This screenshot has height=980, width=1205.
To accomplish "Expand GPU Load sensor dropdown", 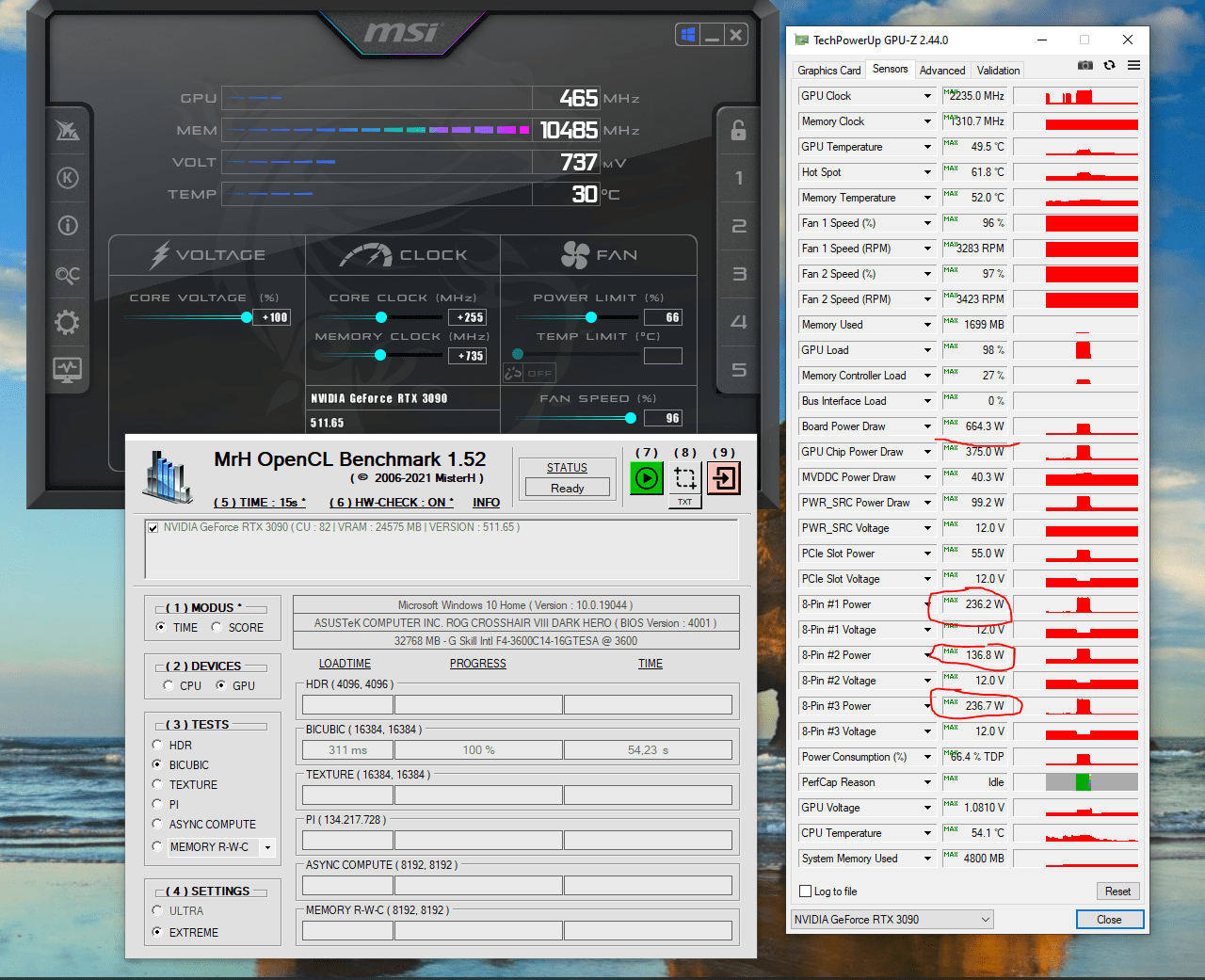I will pyautogui.click(x=927, y=350).
